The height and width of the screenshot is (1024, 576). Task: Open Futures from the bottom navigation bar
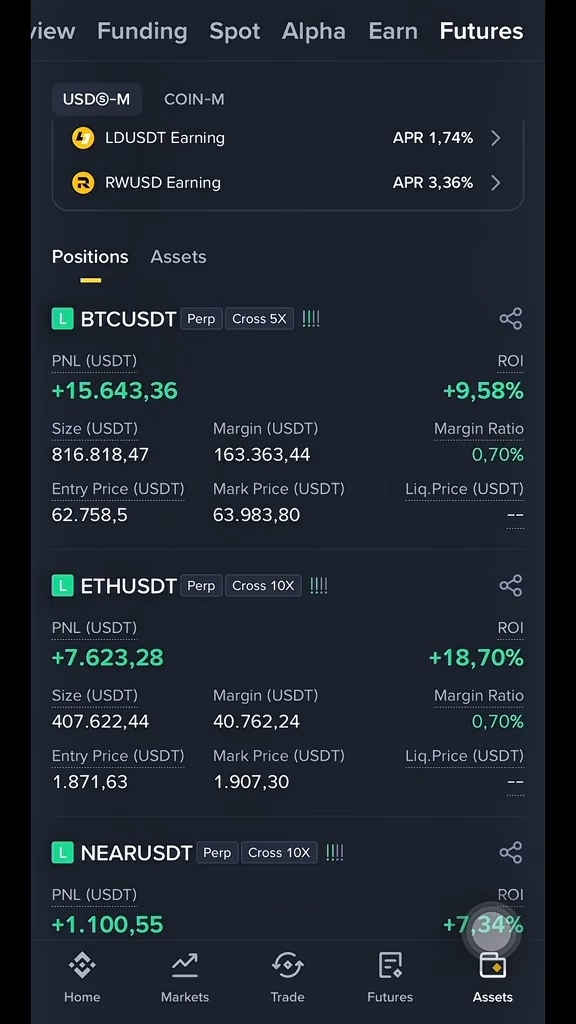click(x=390, y=977)
